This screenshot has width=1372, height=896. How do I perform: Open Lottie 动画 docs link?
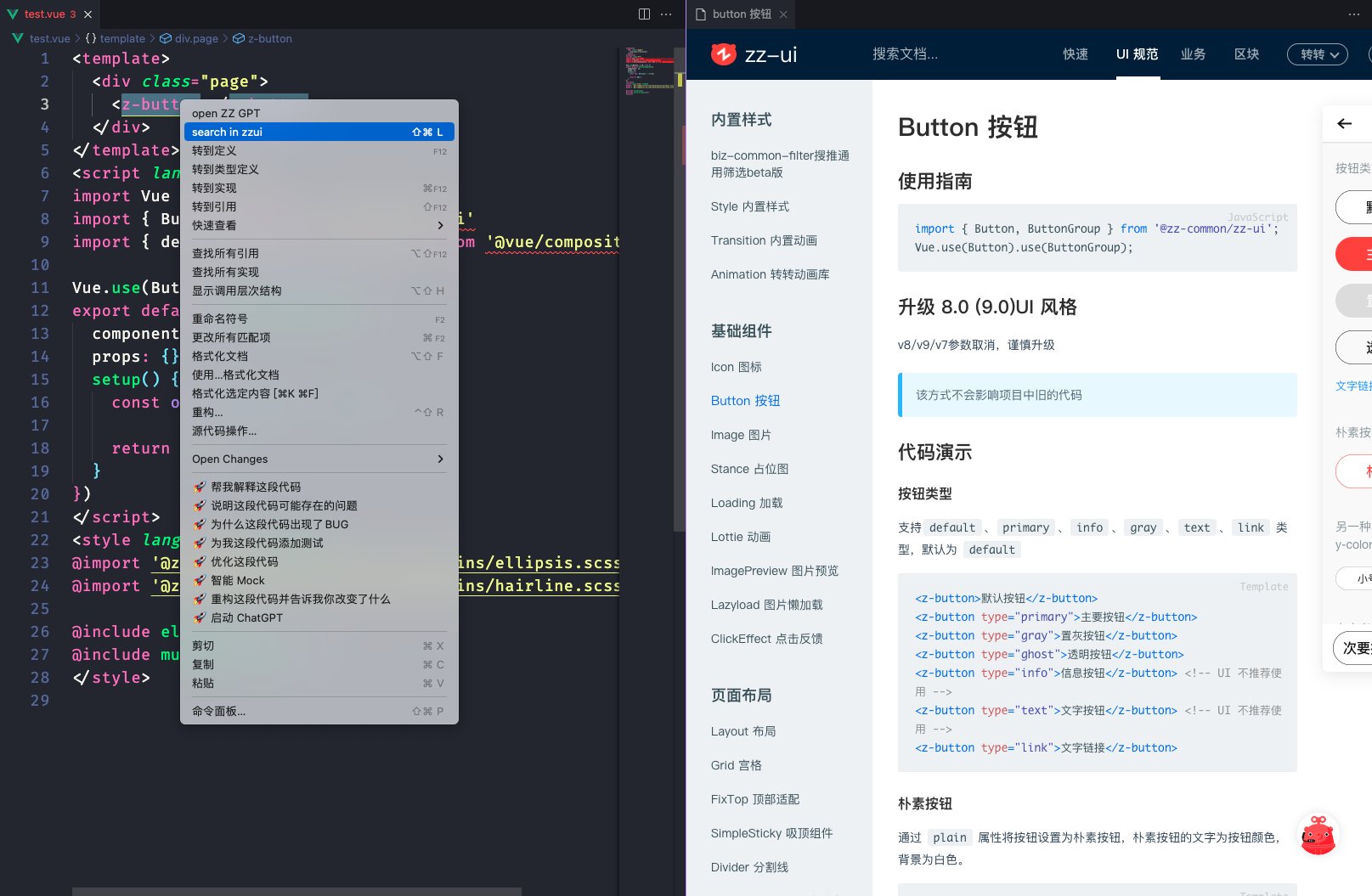741,537
